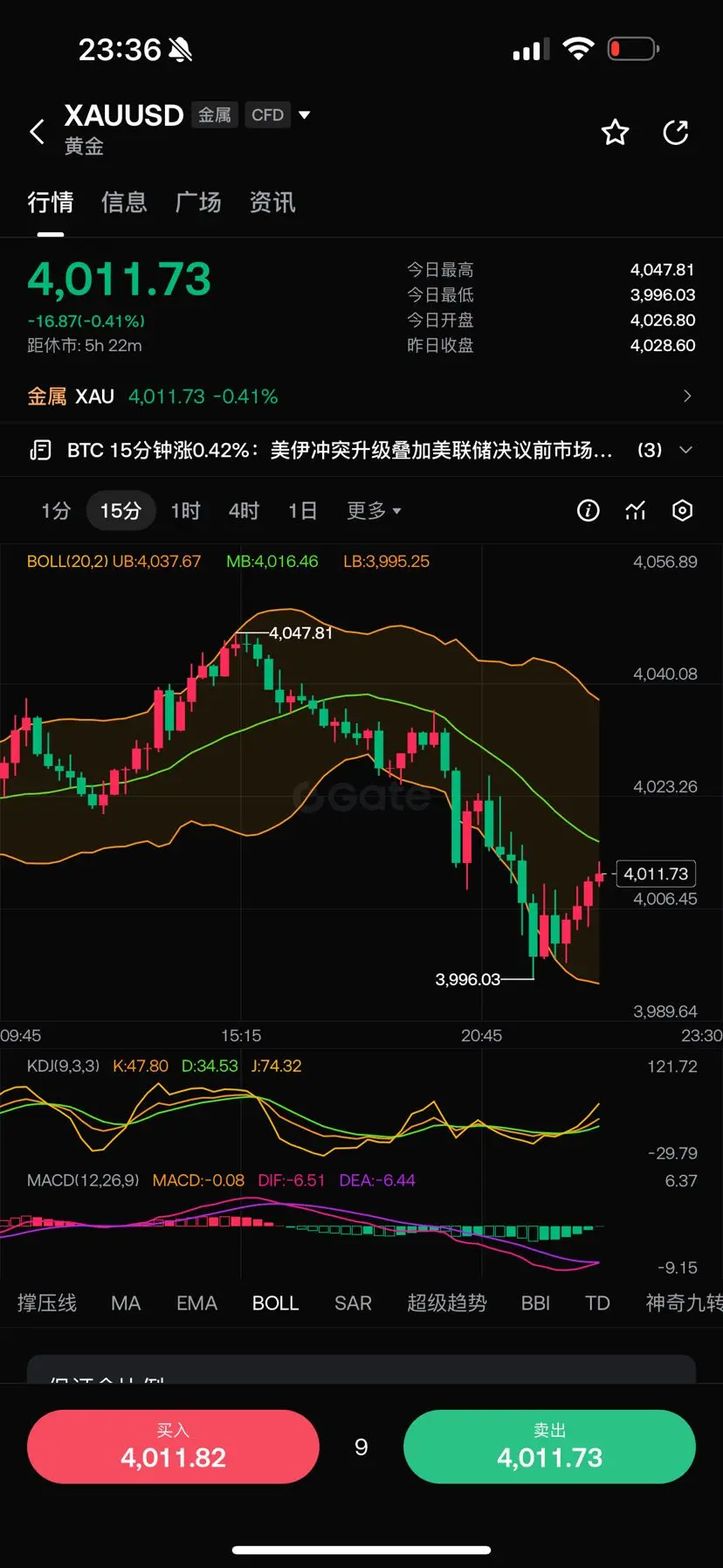Open the indicators chart icon
Screen dimensions: 723x1568
[x=636, y=511]
